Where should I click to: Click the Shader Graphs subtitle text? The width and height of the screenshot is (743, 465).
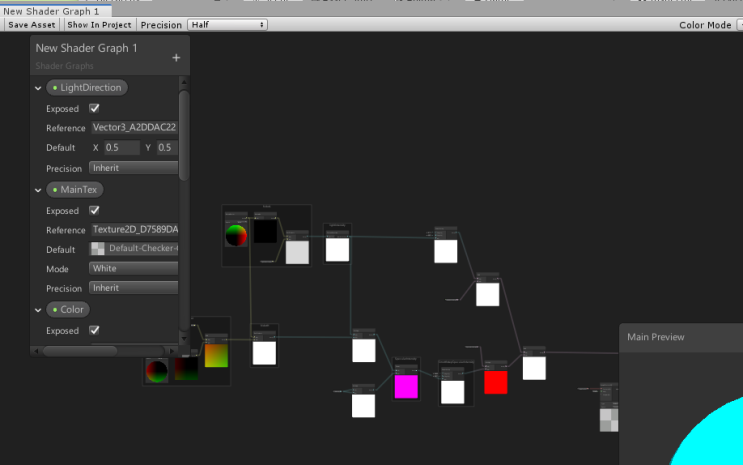(x=64, y=66)
